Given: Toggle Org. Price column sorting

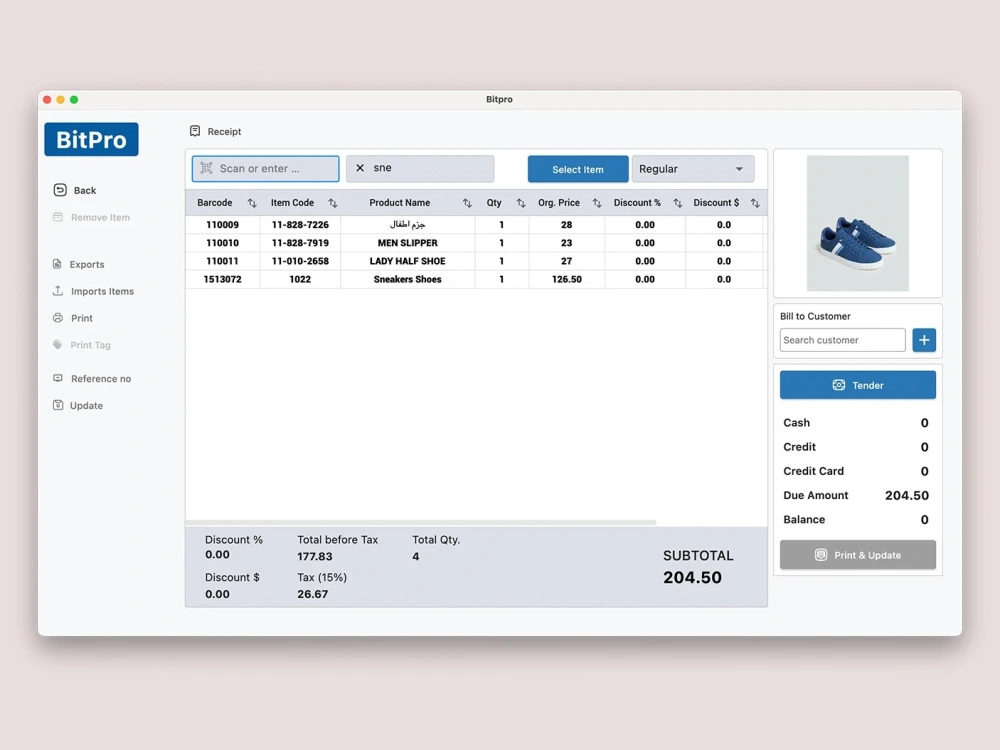Looking at the screenshot, I should 598,202.
